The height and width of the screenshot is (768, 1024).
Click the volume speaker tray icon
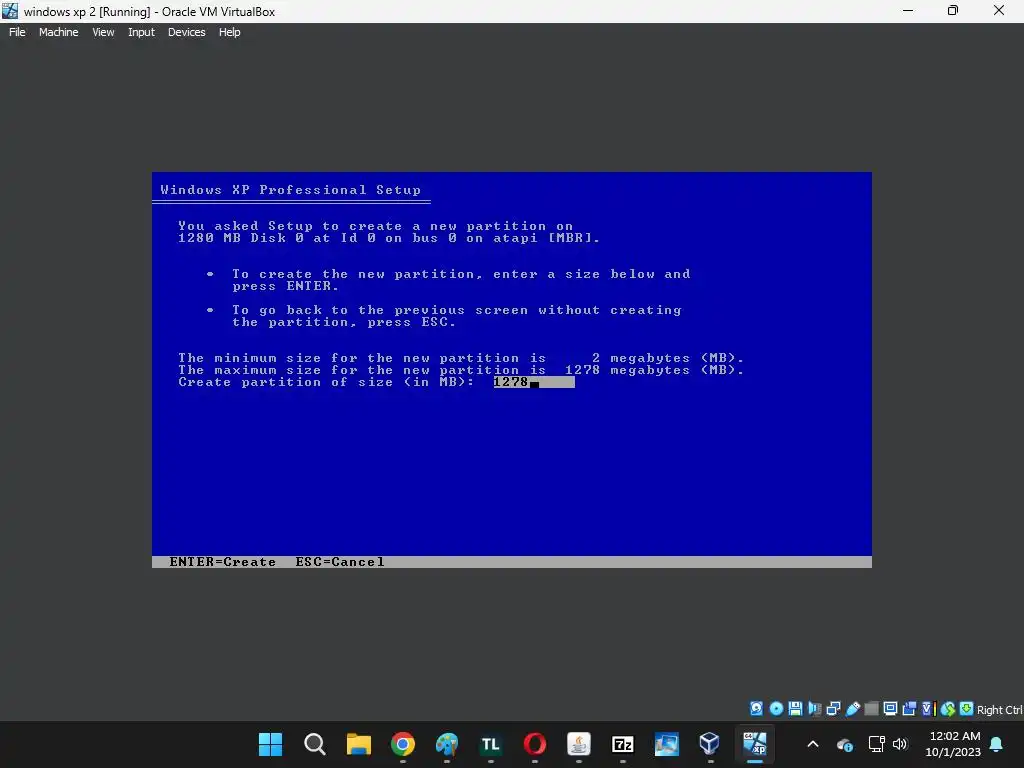900,744
